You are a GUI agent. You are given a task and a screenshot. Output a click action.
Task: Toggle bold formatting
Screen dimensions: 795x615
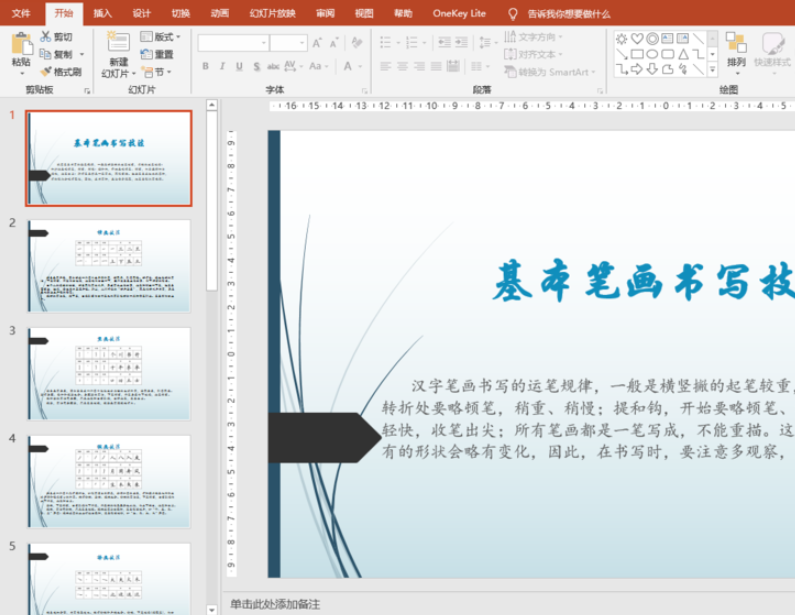pos(206,67)
